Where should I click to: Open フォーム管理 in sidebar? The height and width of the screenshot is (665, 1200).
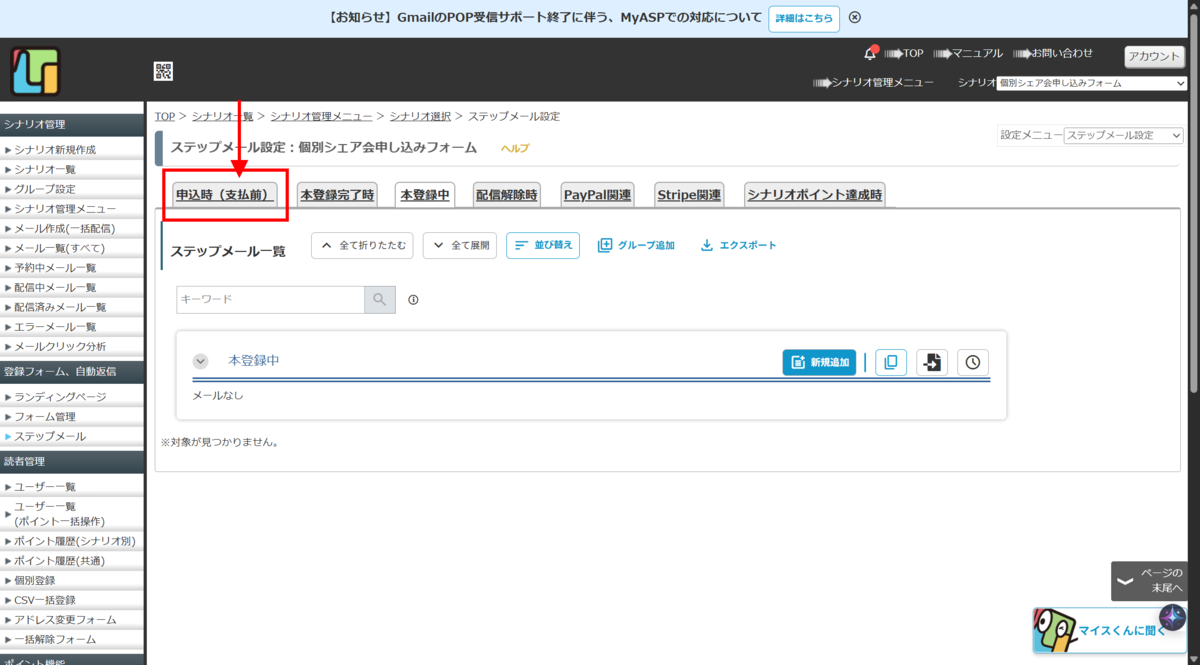click(x=45, y=417)
